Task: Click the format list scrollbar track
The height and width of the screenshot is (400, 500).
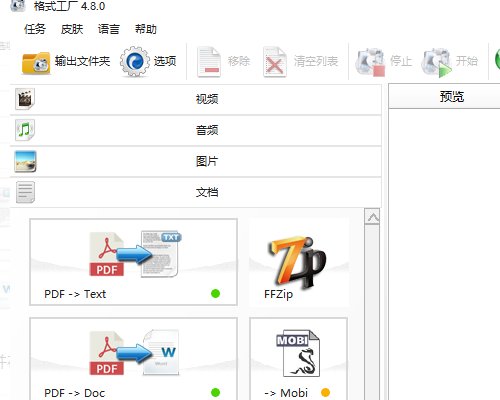Action: click(x=372, y=312)
